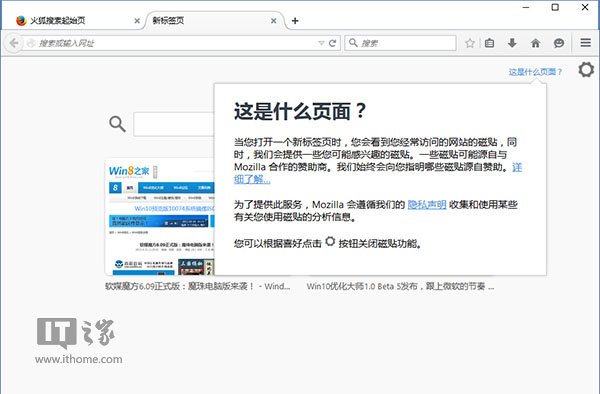Open the Win8之家 tile thumbnail

pyautogui.click(x=160, y=217)
